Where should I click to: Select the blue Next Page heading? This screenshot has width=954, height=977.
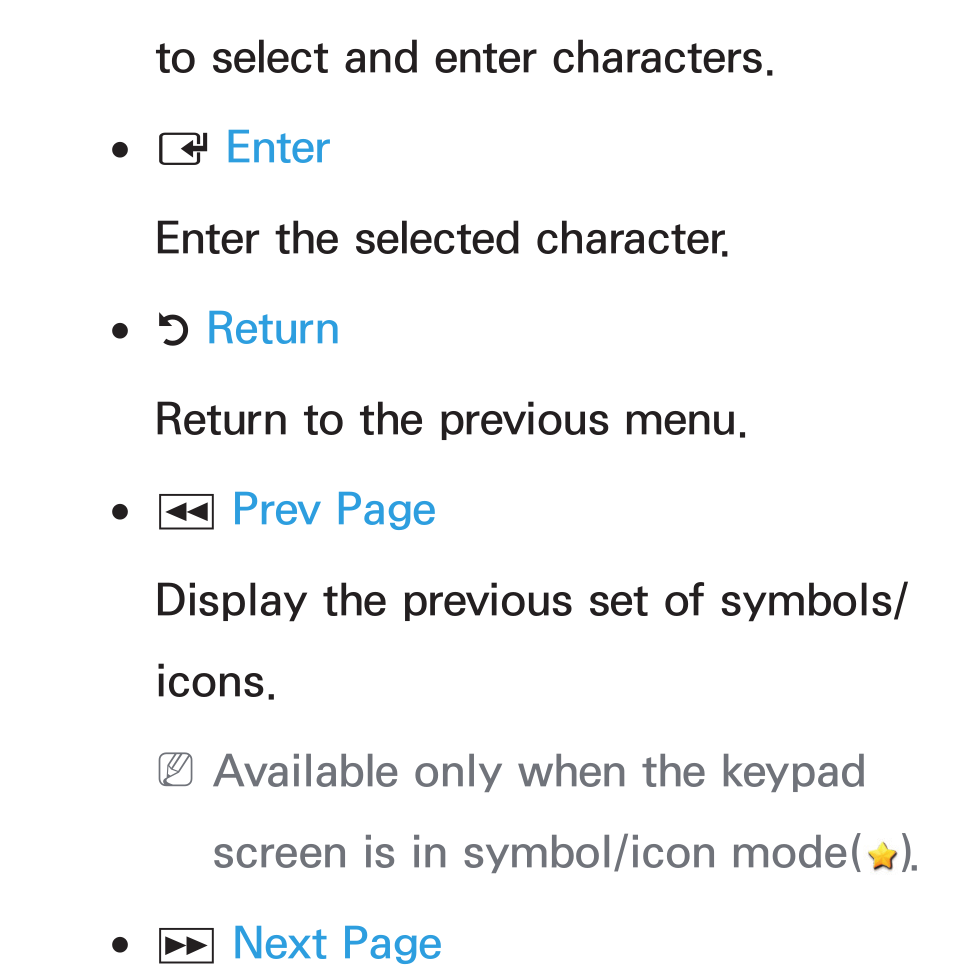point(337,943)
